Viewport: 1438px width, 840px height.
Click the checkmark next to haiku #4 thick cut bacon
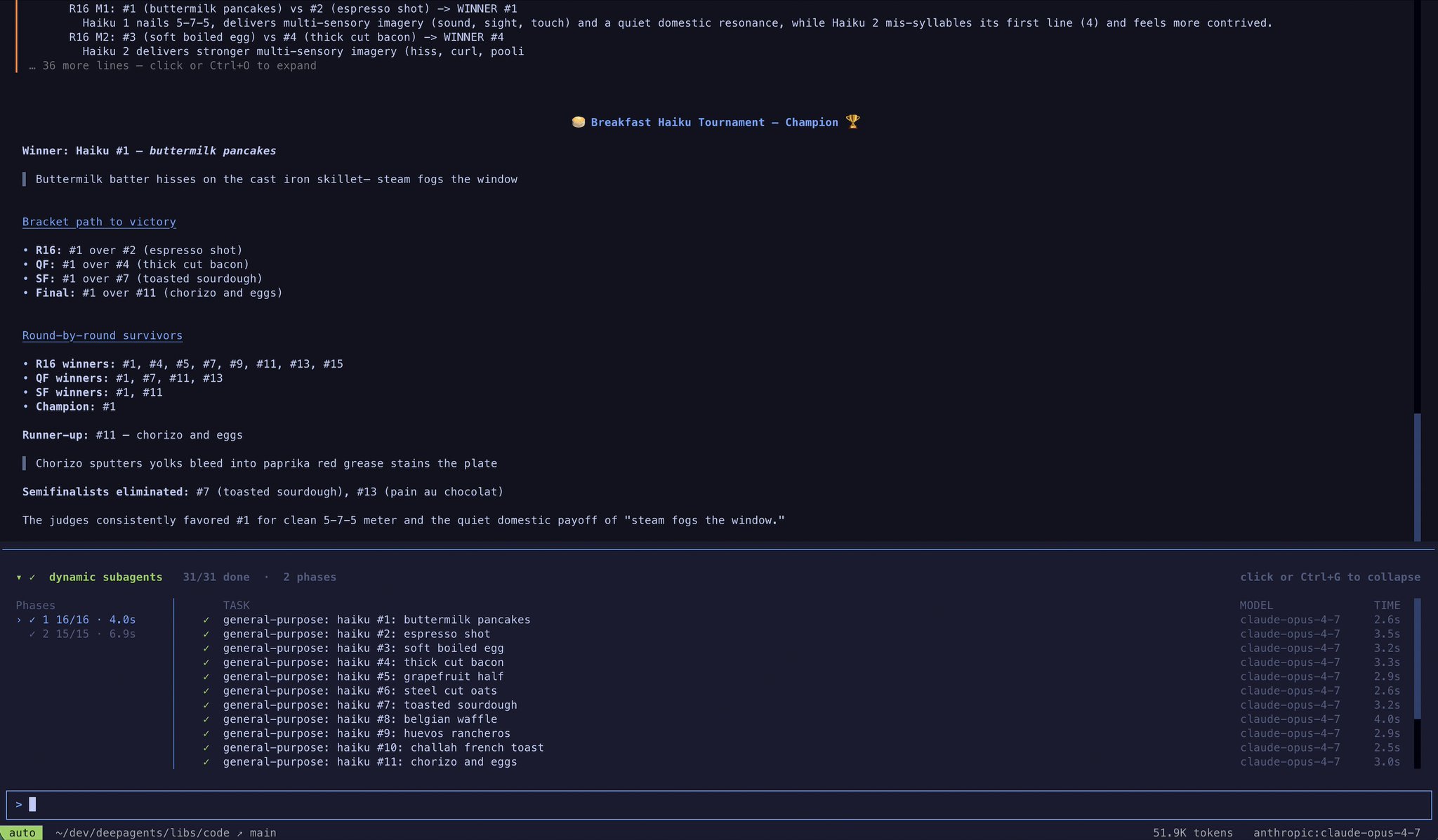(206, 662)
